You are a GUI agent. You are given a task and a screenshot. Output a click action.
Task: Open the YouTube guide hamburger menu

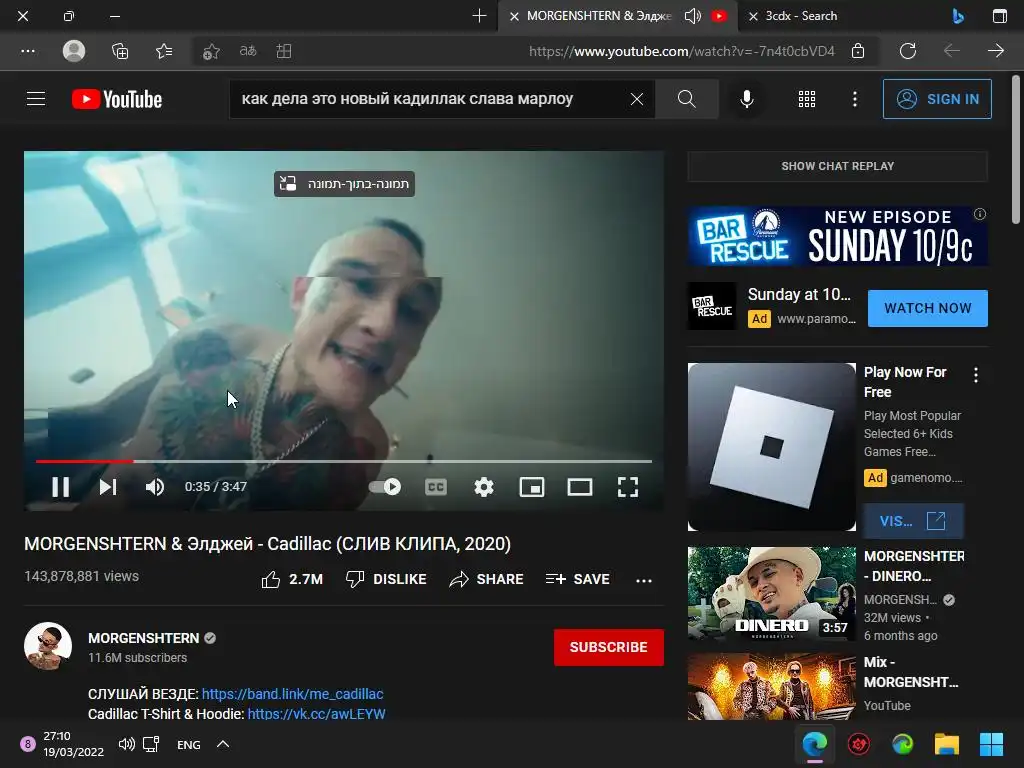click(36, 99)
